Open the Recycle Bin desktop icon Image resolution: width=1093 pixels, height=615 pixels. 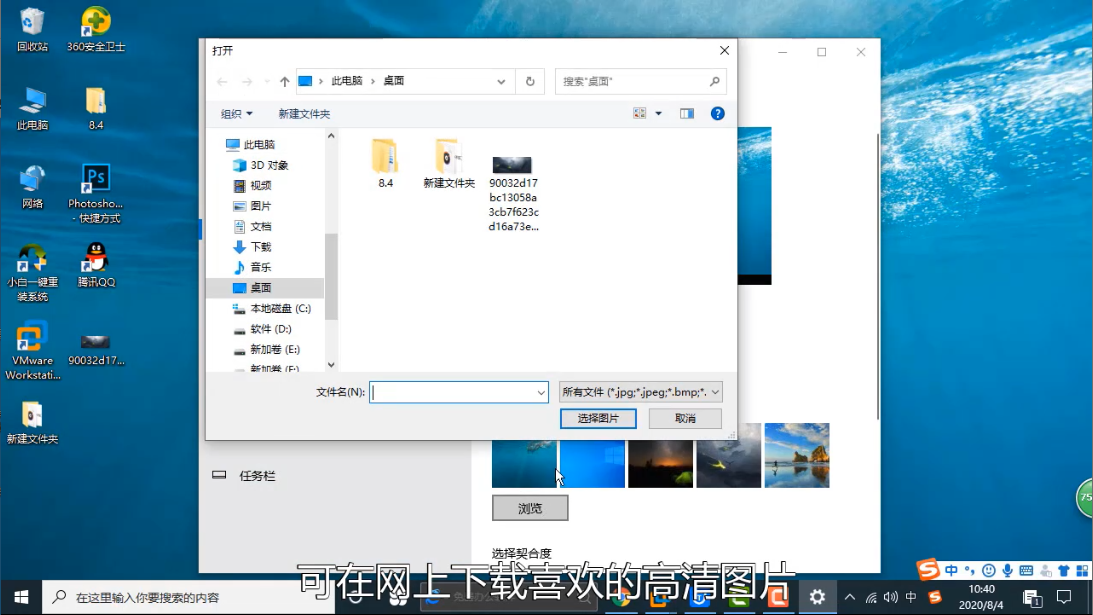[x=32, y=28]
